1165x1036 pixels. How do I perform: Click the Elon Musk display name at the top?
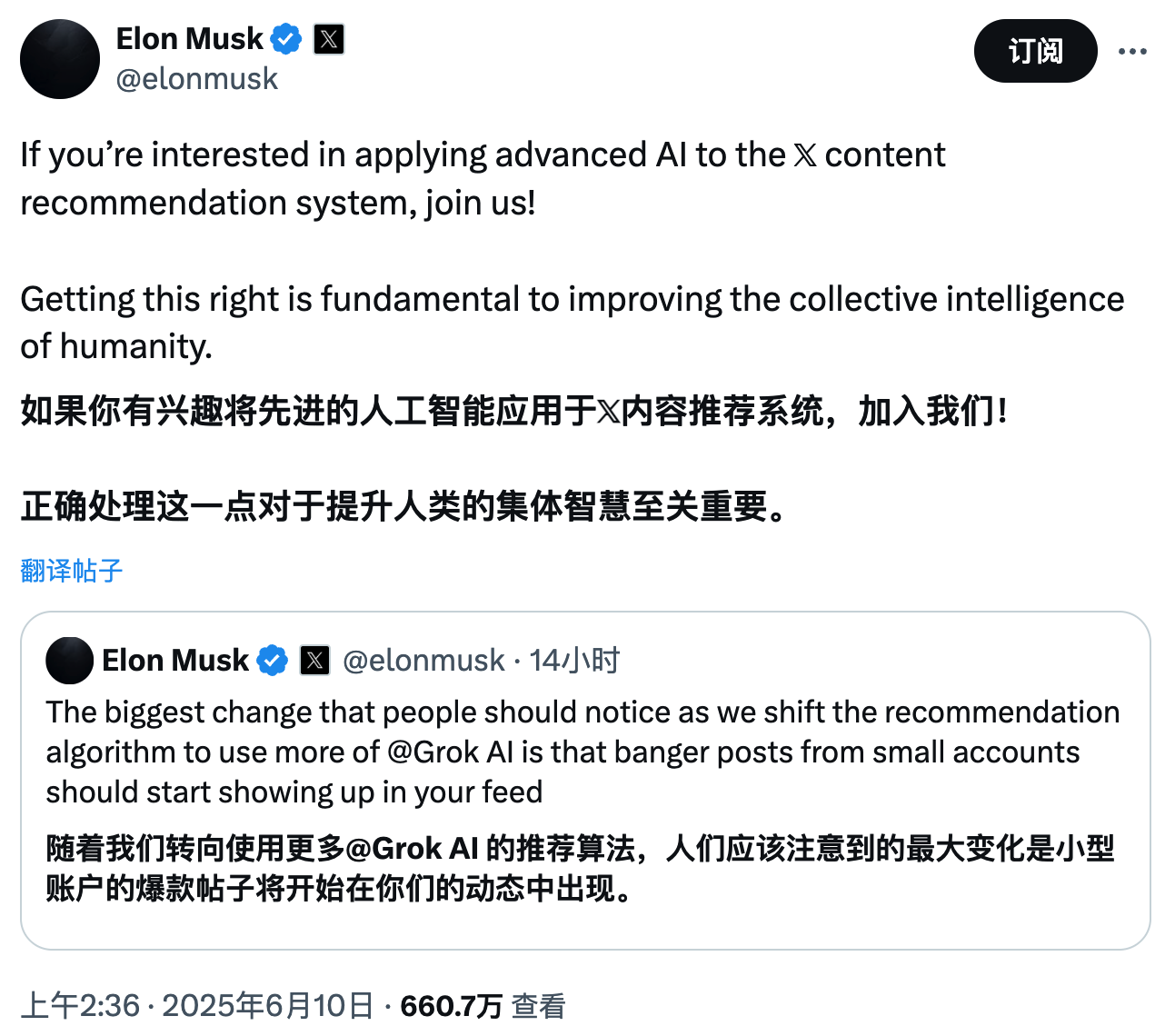pyautogui.click(x=190, y=39)
